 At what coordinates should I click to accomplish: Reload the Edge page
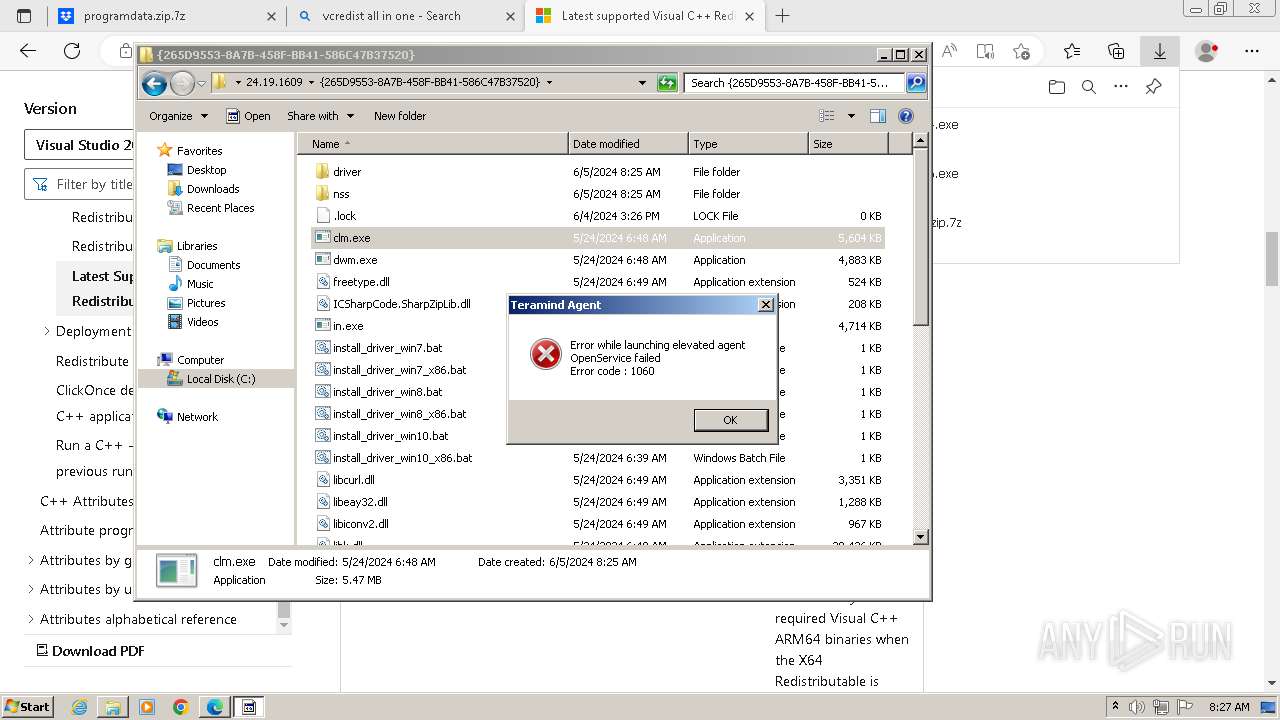[x=72, y=51]
